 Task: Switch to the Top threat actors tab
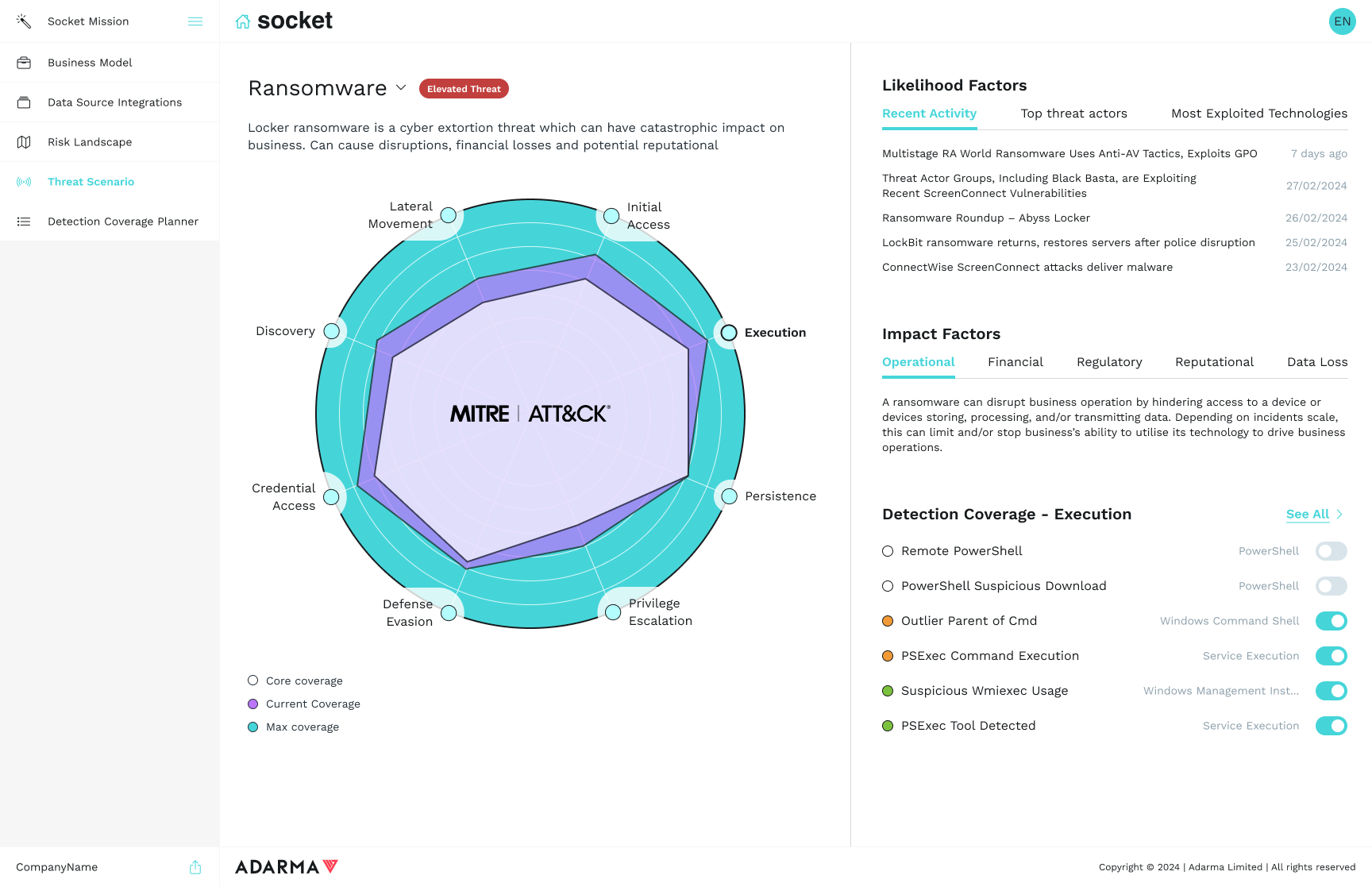(1073, 114)
